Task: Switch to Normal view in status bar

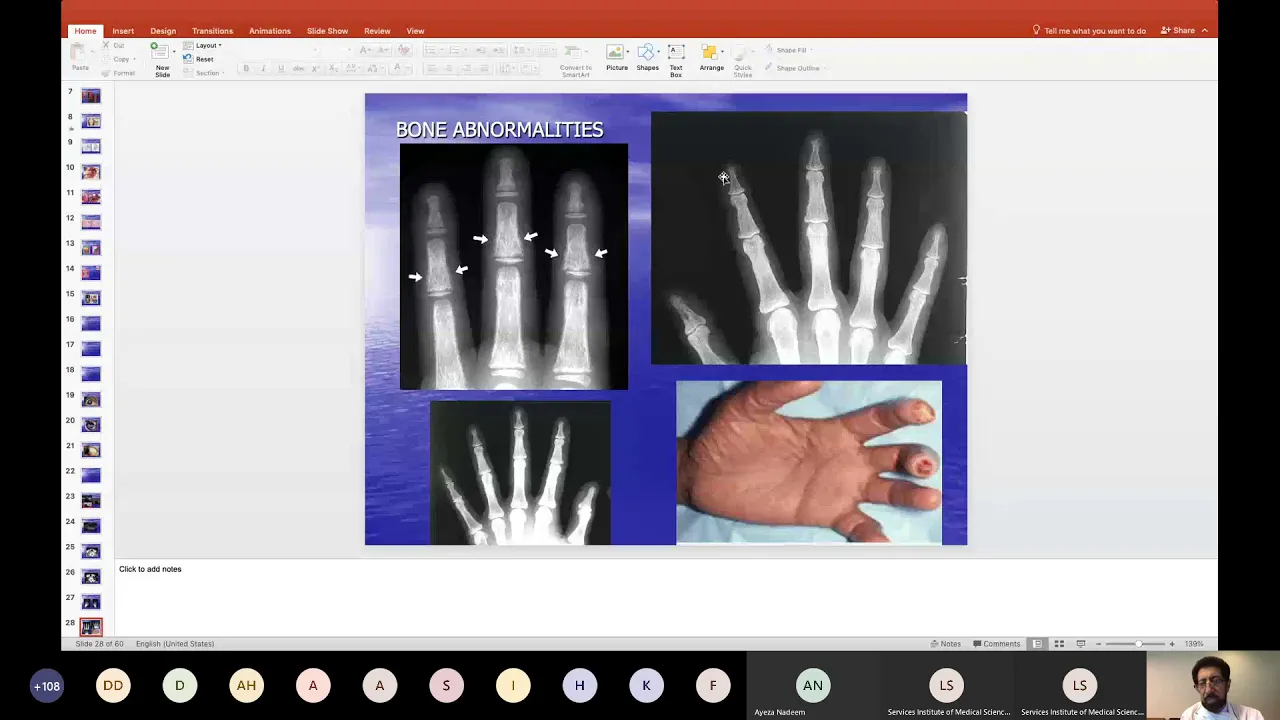Action: [x=1037, y=644]
